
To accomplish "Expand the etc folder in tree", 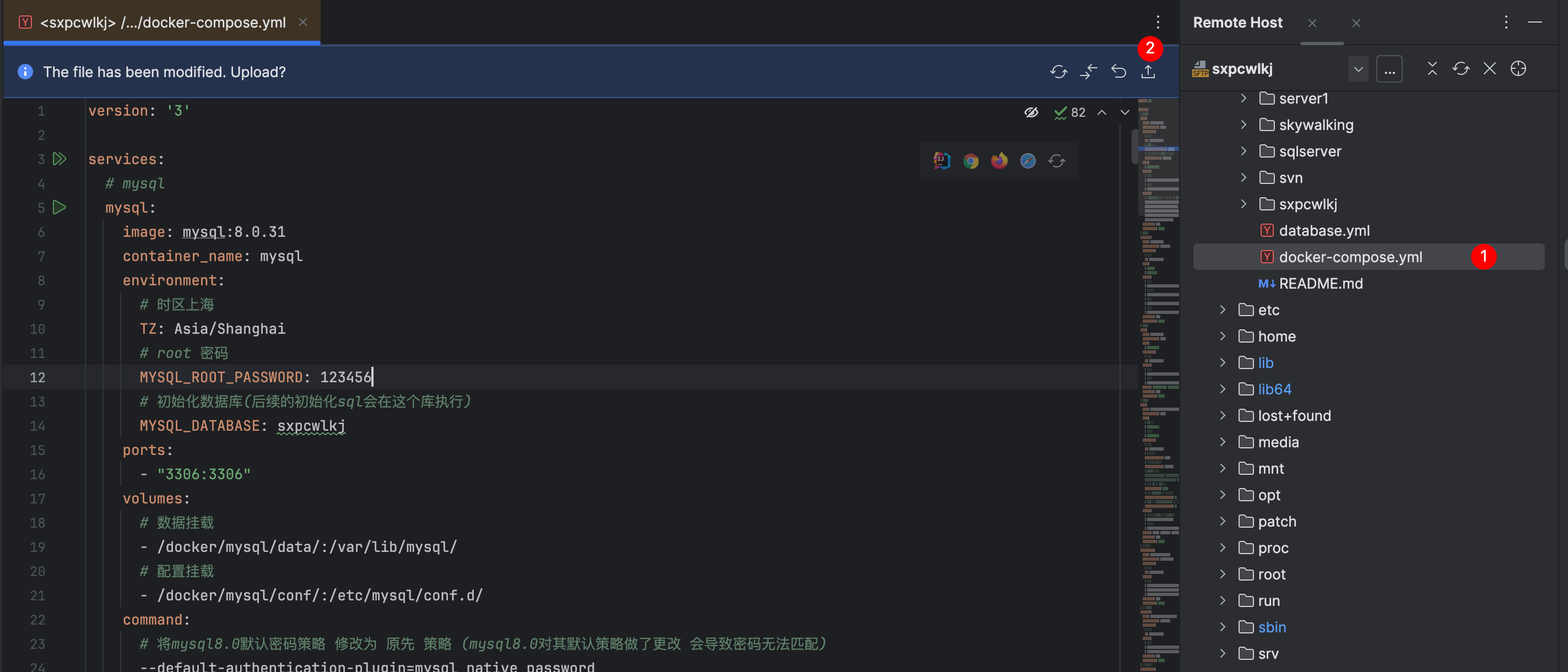I will (x=1222, y=310).
